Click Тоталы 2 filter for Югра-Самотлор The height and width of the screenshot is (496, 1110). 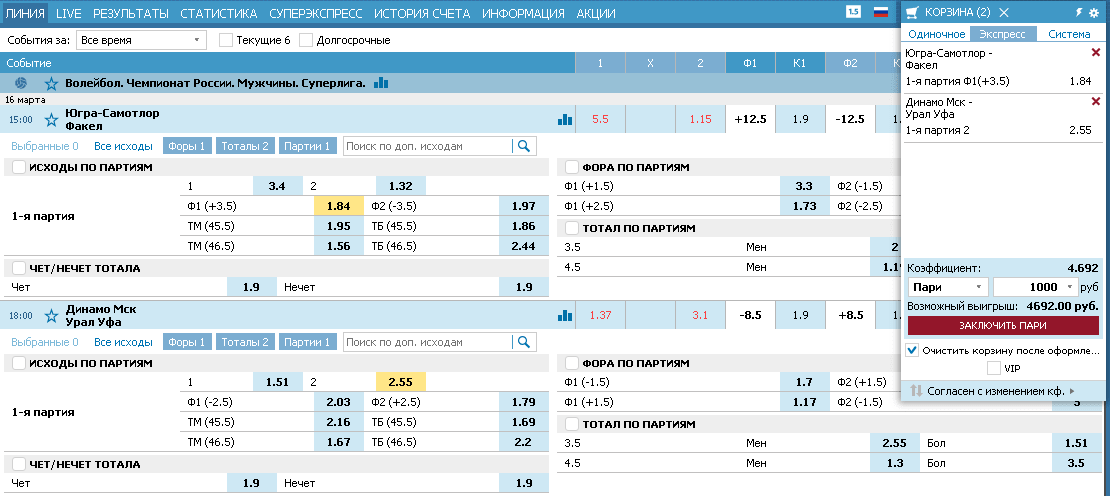pyautogui.click(x=245, y=146)
